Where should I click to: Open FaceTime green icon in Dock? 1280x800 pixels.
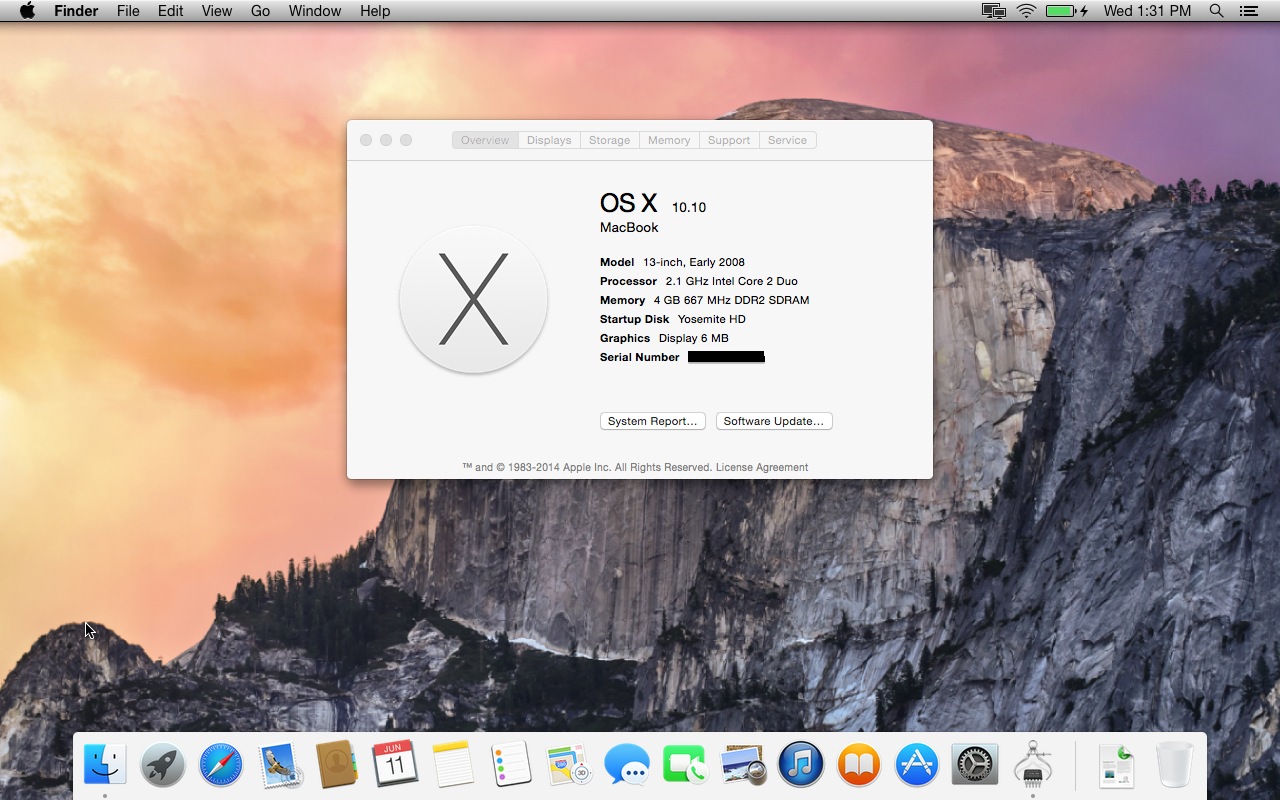685,765
